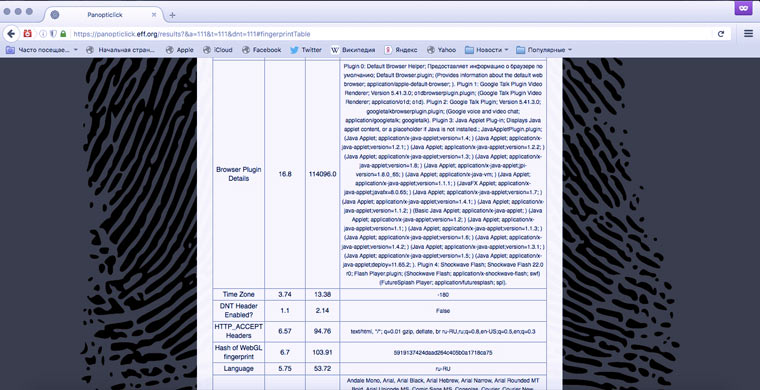Click the green padlock security icon

coord(63,34)
